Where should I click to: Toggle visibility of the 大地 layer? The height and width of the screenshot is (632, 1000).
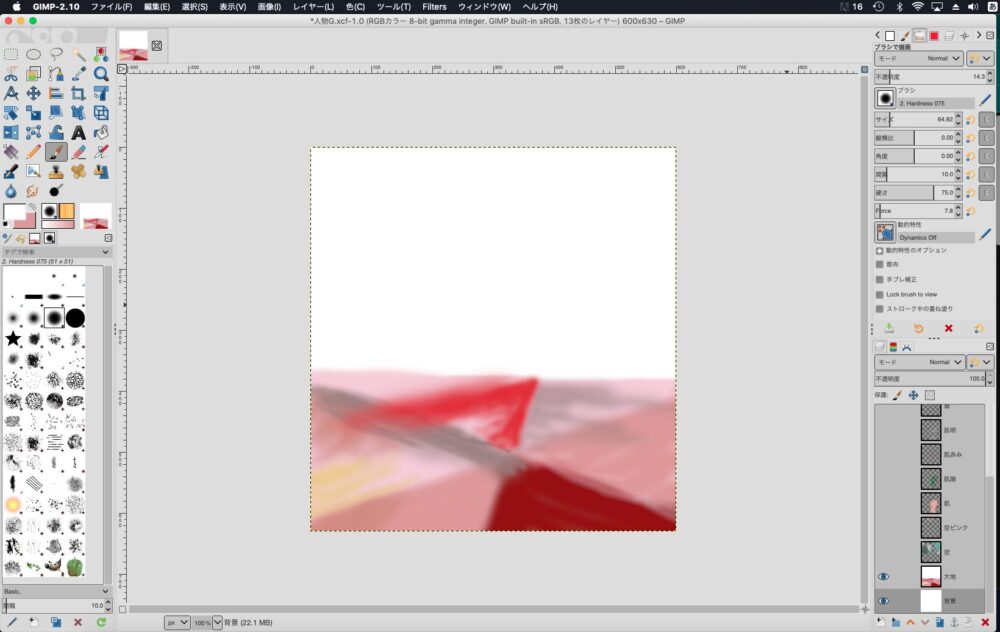[x=883, y=576]
